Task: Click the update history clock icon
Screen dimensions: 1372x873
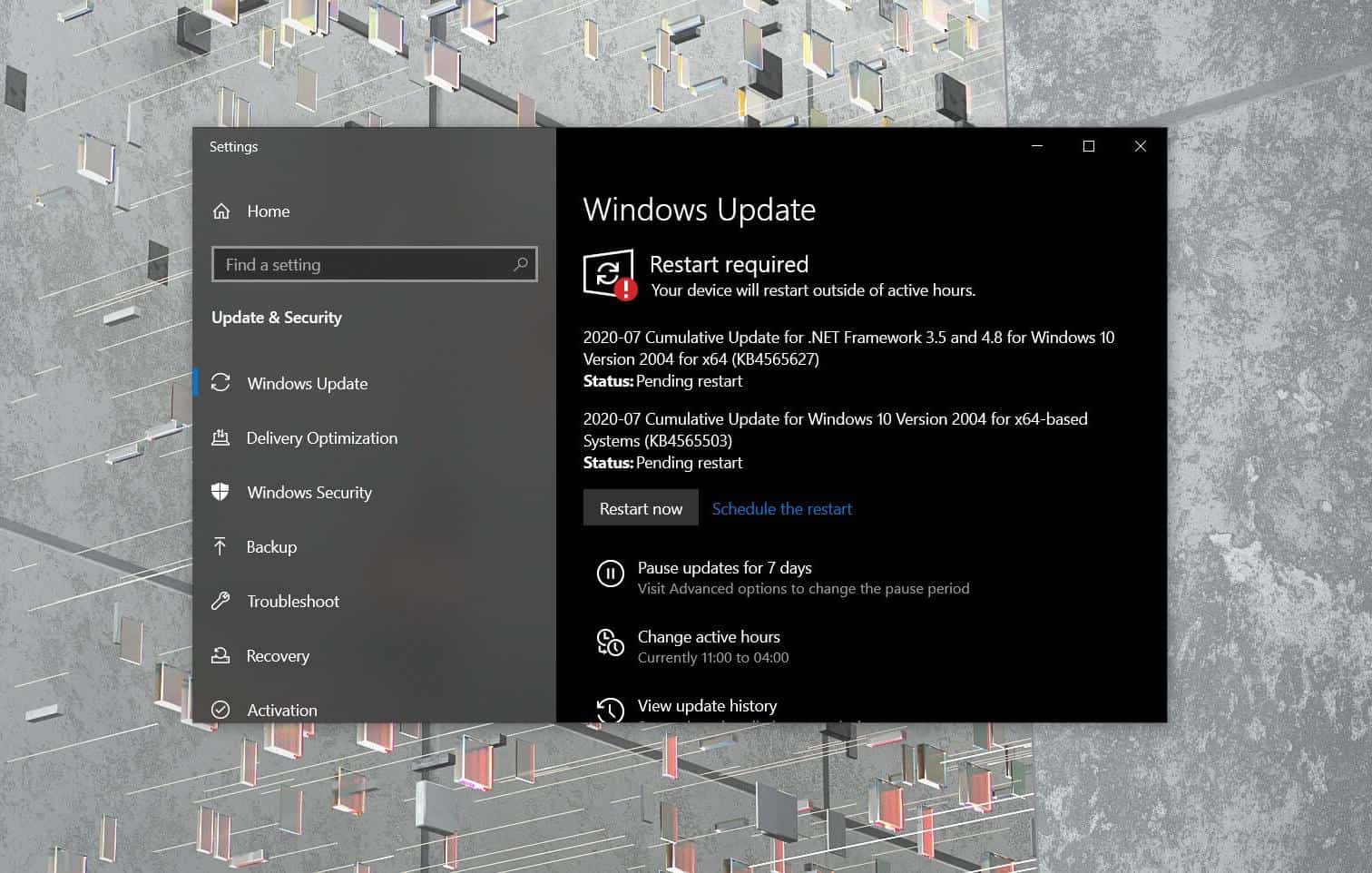Action: 610,710
